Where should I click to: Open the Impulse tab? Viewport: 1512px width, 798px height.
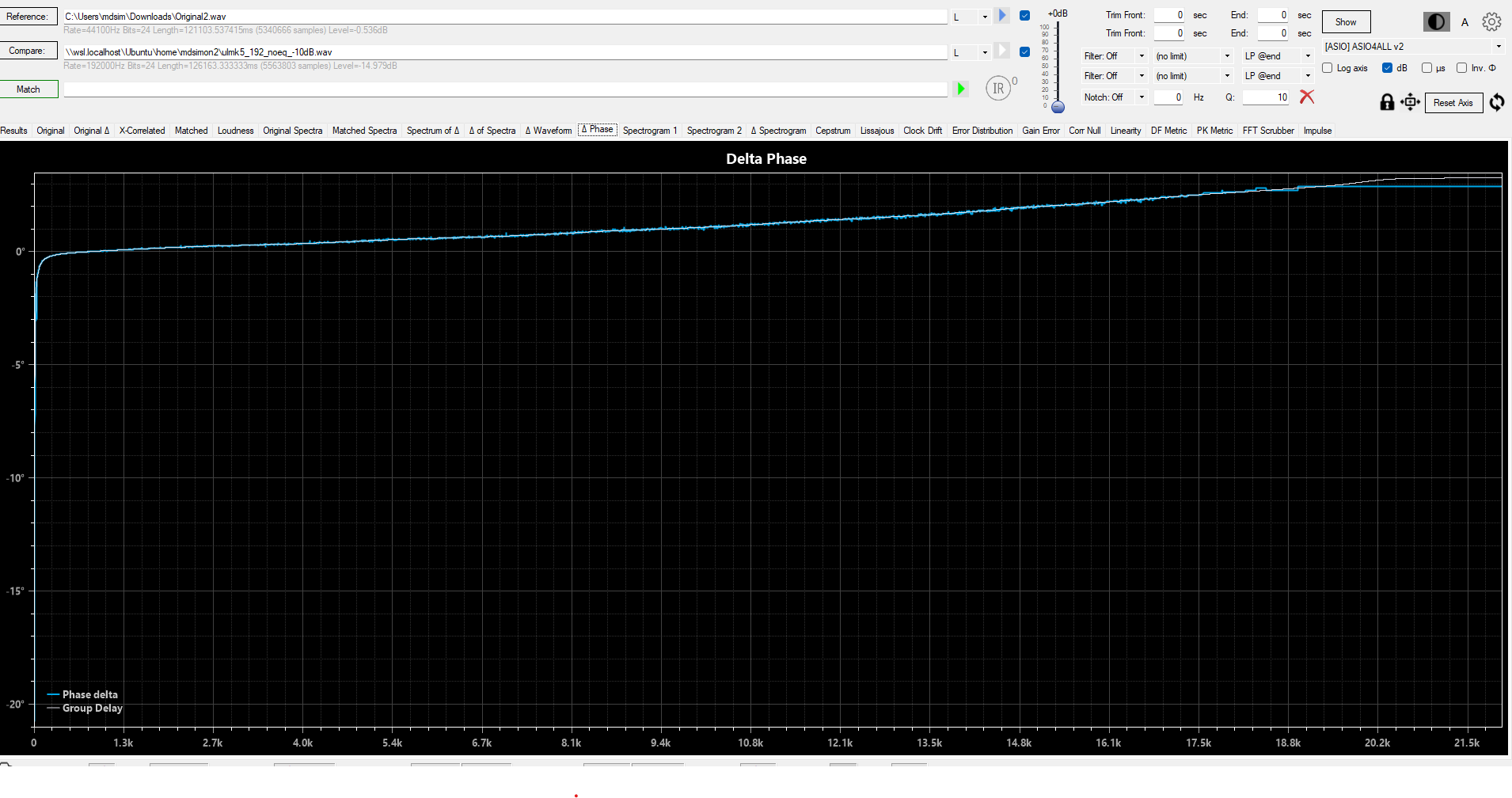(x=1317, y=131)
